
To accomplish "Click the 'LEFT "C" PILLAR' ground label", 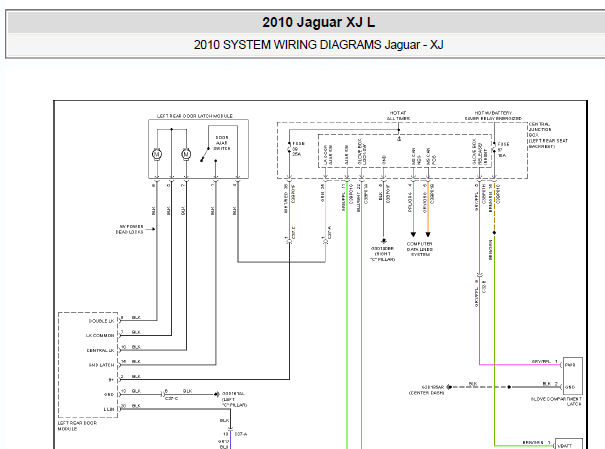I will tap(235, 402).
